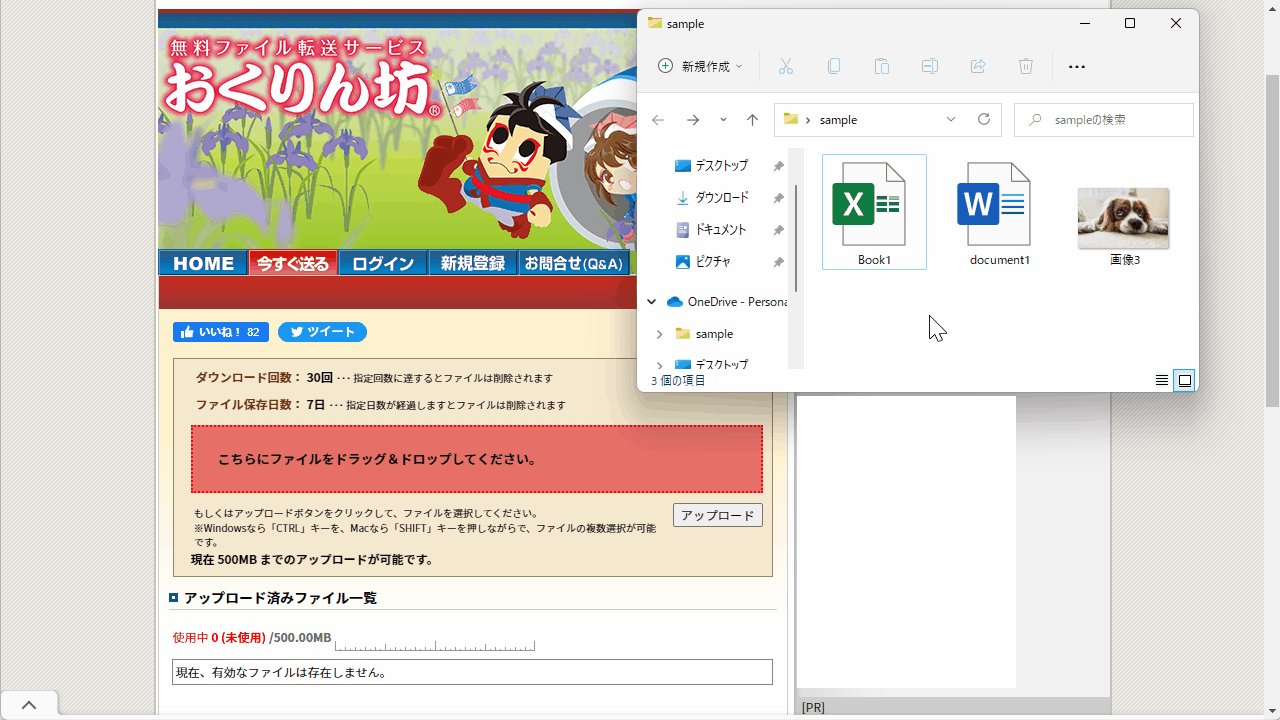This screenshot has width=1280, height=720.
Task: Open the 今すぐ送る navigation tab
Action: click(x=293, y=263)
